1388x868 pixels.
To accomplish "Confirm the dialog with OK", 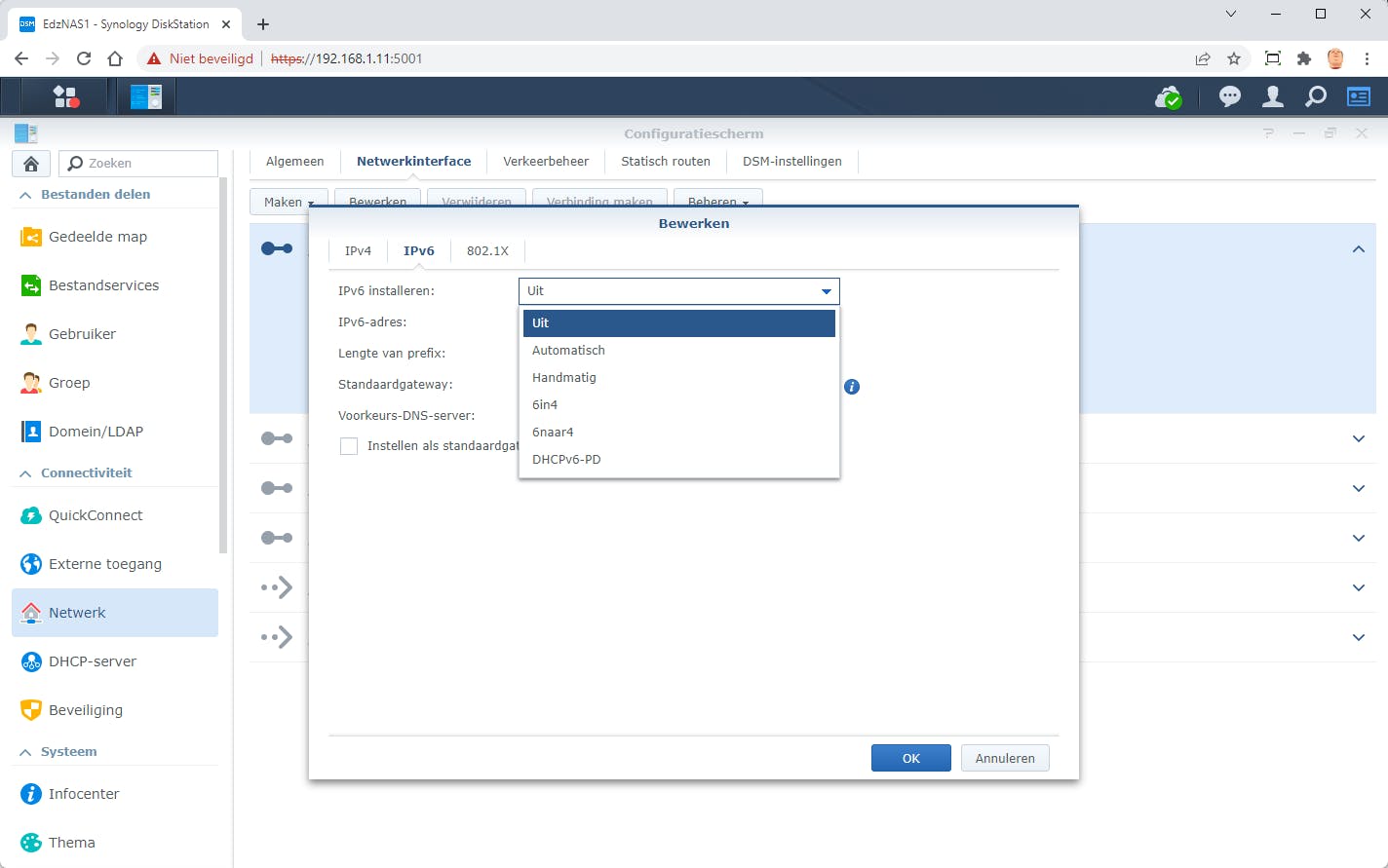I will pos(911,758).
